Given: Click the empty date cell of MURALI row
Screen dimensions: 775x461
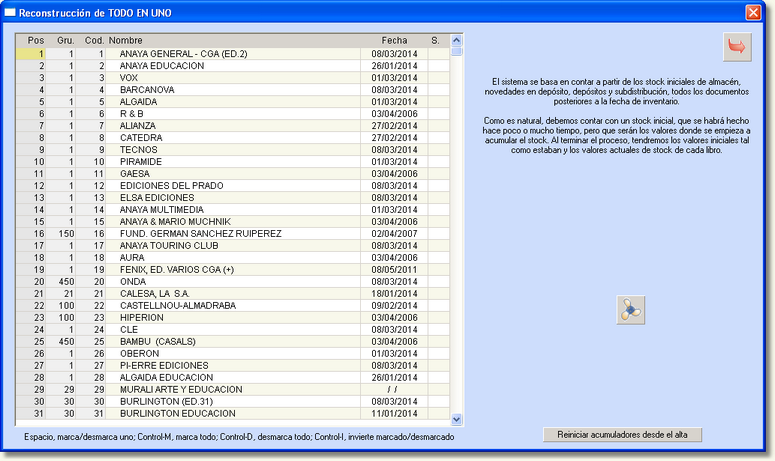Looking at the screenshot, I should coord(394,389).
